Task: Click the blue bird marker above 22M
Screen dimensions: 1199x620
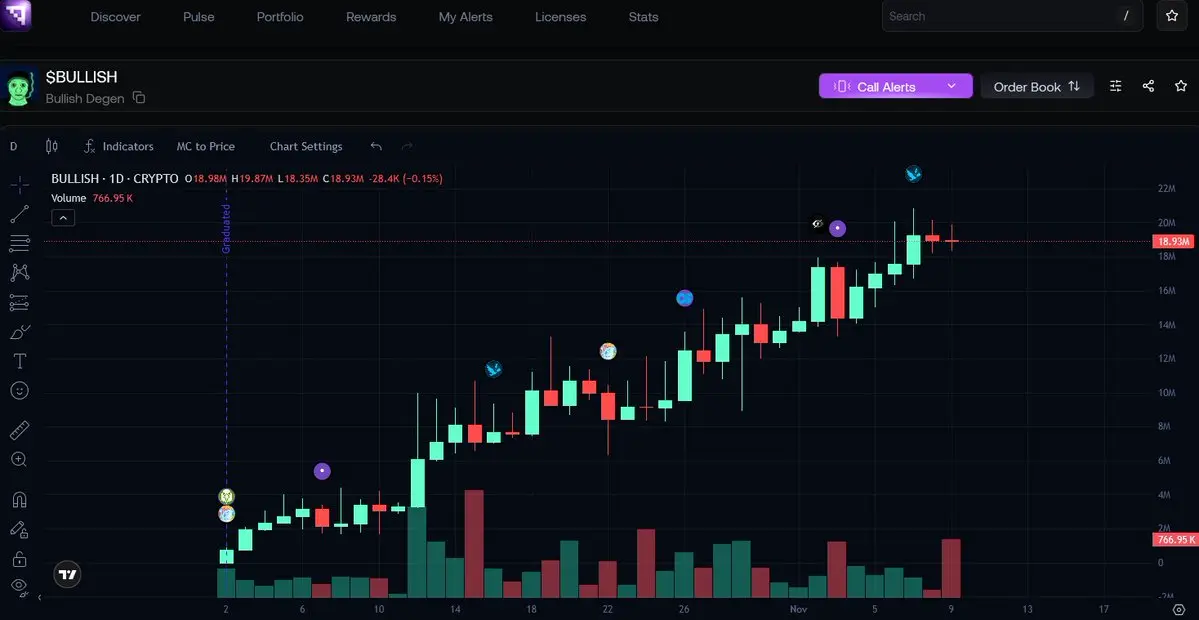Action: [x=913, y=174]
